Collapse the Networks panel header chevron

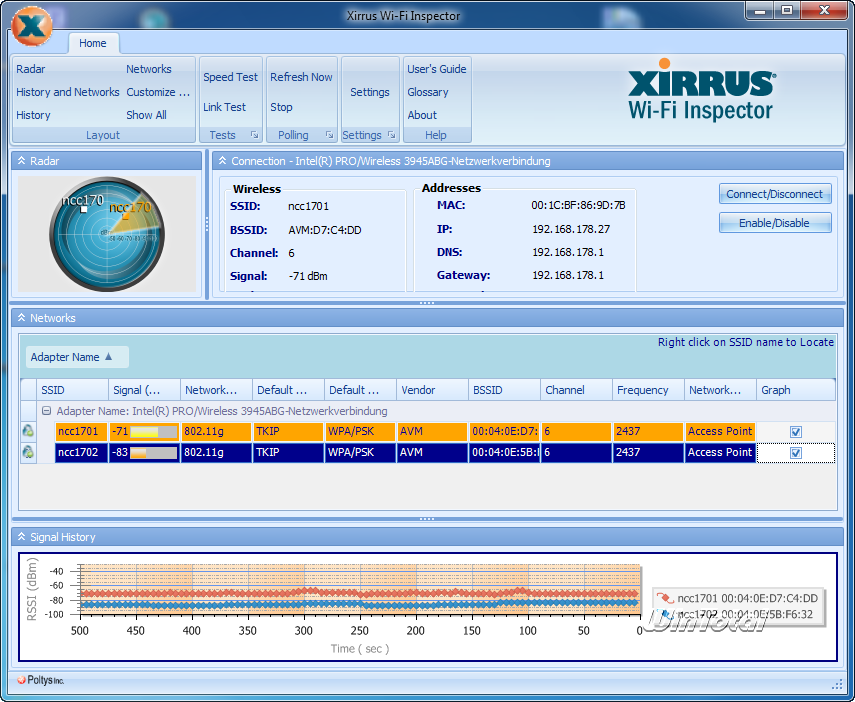(x=21, y=318)
